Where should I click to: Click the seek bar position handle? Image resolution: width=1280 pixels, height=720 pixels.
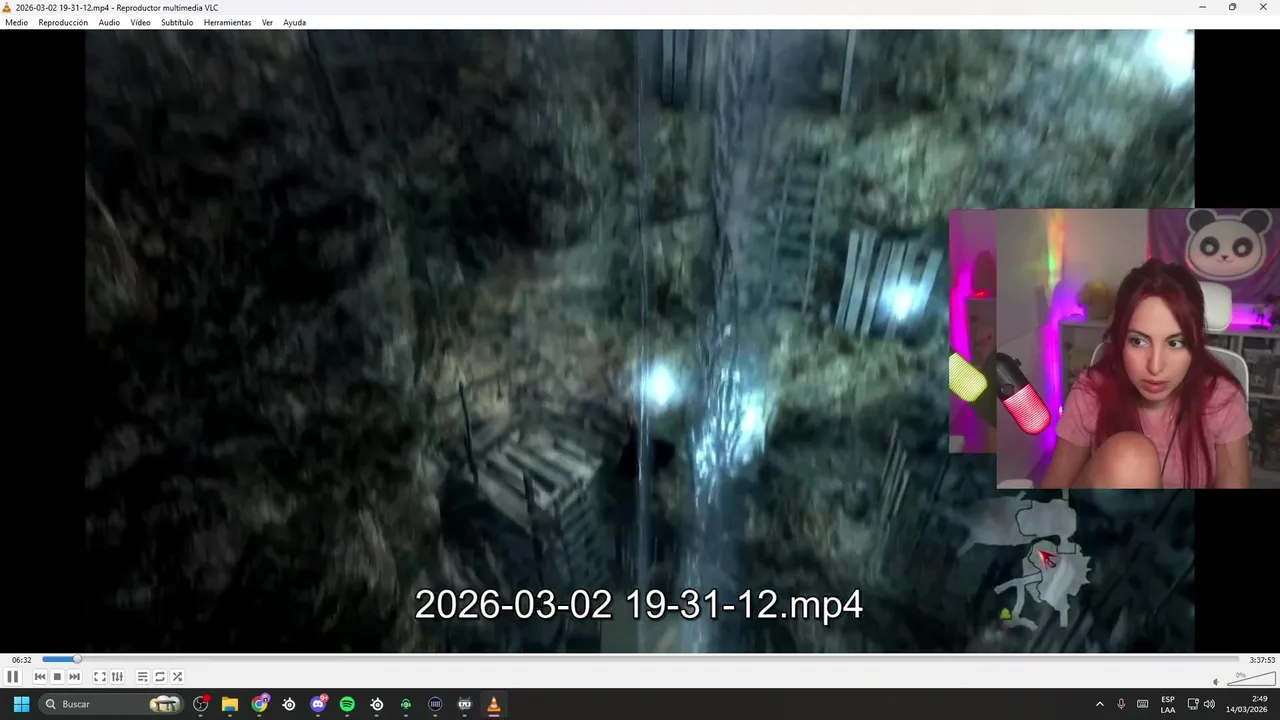pos(77,659)
